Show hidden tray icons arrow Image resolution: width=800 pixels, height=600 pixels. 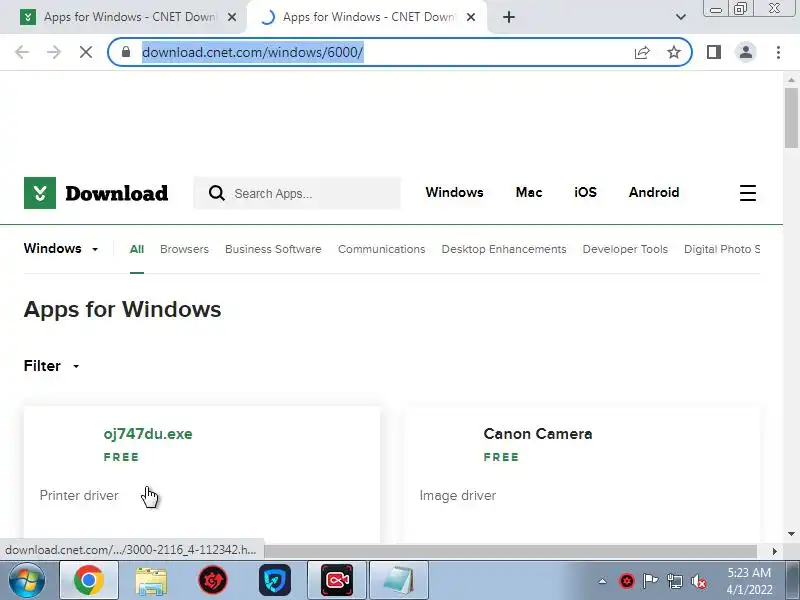[x=603, y=581]
